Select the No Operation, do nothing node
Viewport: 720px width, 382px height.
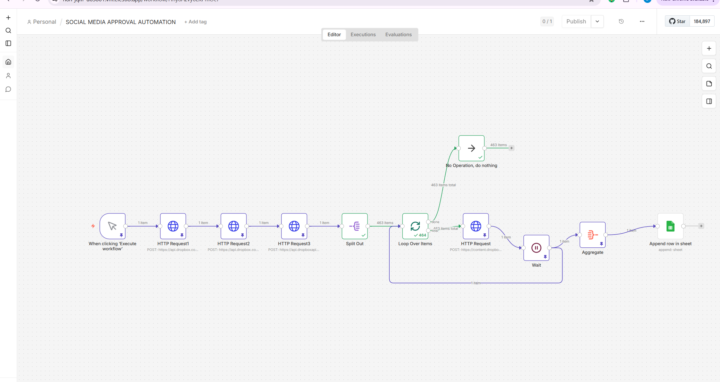[x=472, y=148]
